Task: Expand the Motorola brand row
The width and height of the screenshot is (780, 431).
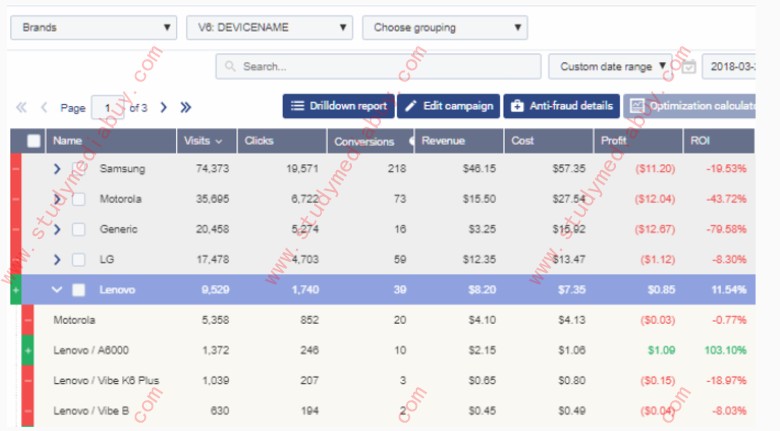Action: (x=57, y=199)
